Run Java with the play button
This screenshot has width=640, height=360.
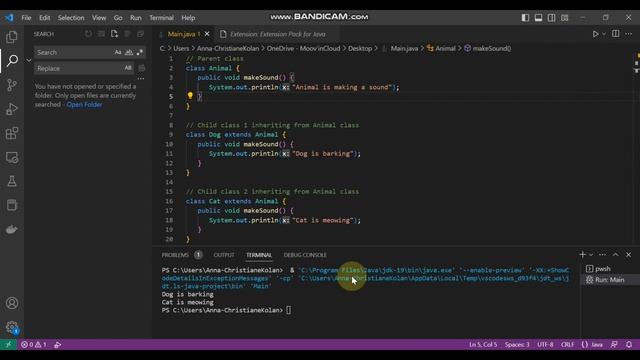595,34
